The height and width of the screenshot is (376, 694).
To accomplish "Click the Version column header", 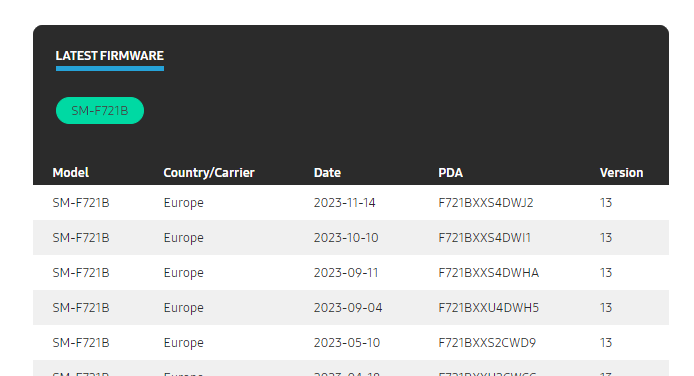I will point(621,173).
